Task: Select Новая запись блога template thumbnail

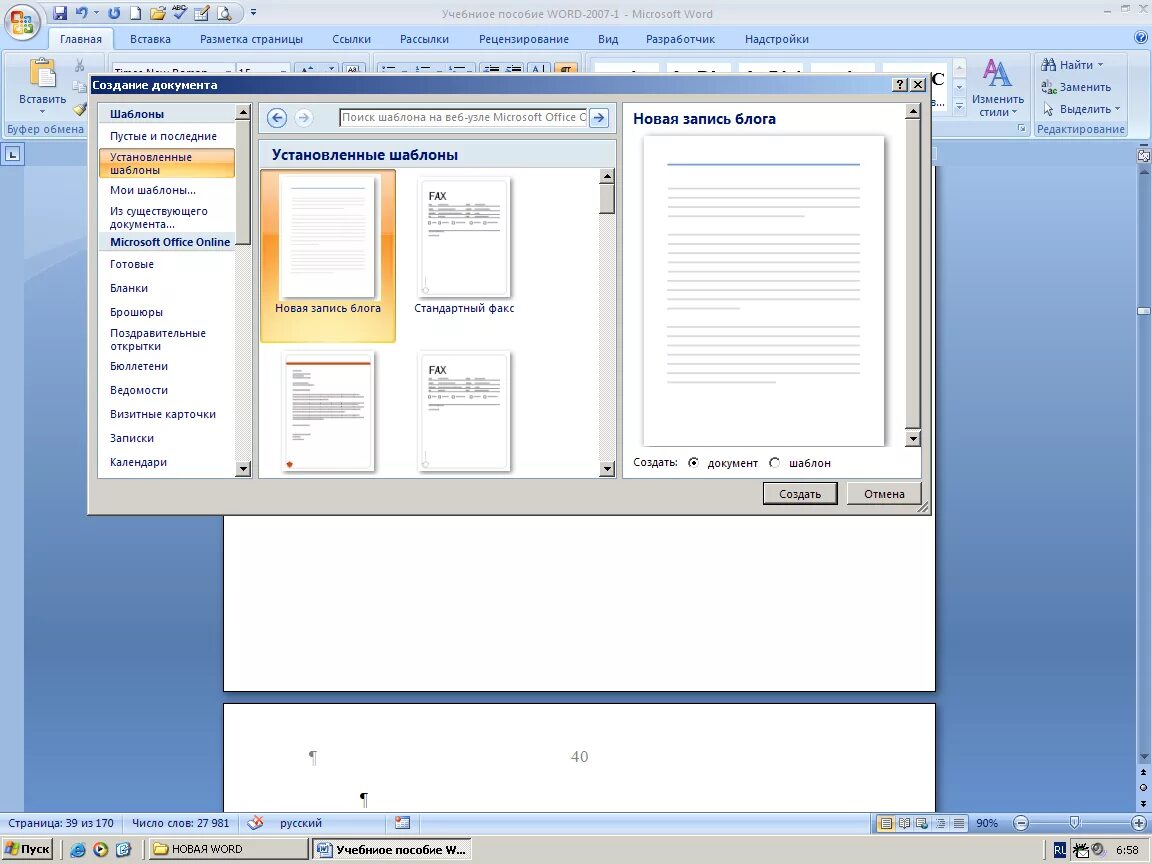Action: (328, 255)
